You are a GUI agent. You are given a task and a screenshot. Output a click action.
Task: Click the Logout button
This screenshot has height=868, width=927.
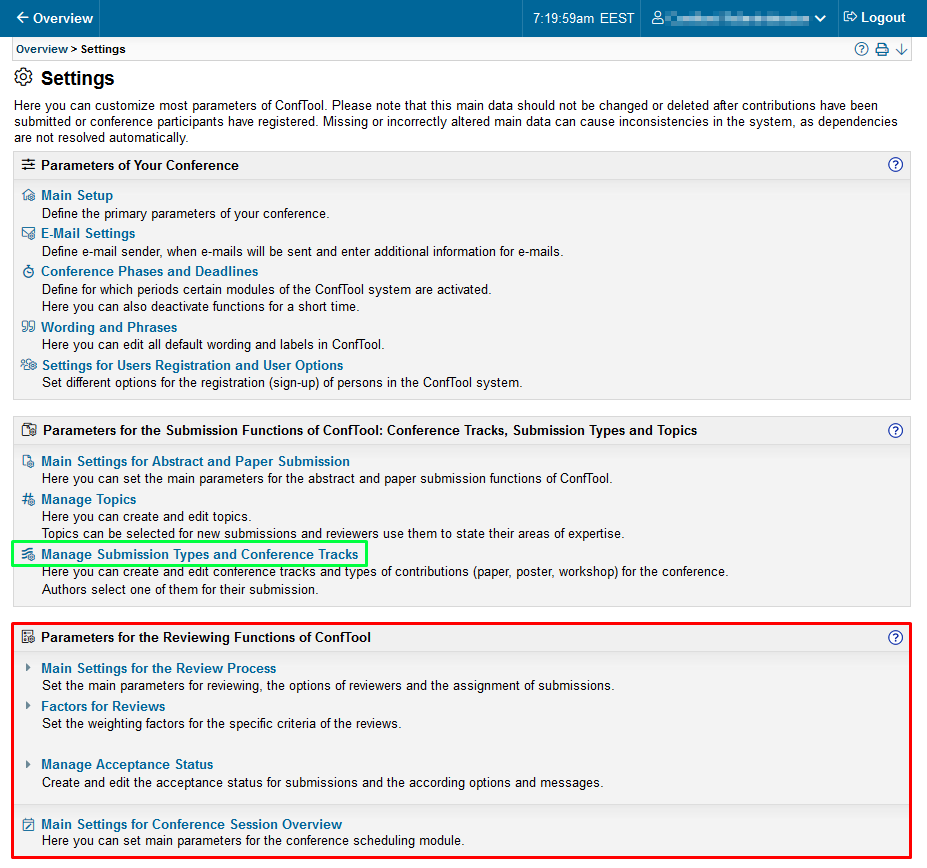coord(874,17)
